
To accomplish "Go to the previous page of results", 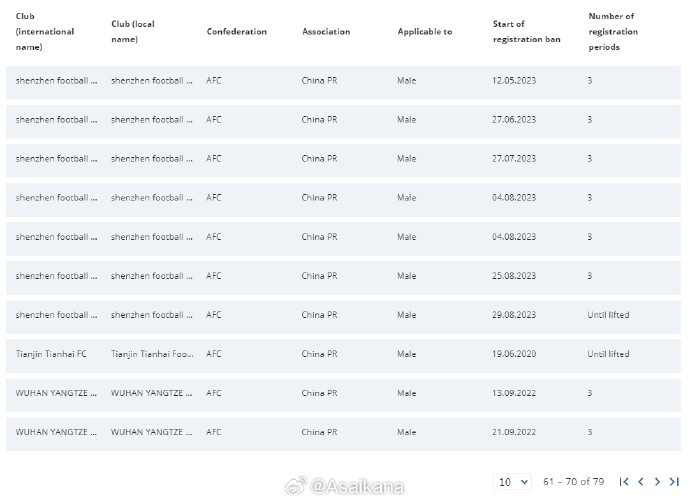I will pyautogui.click(x=641, y=482).
